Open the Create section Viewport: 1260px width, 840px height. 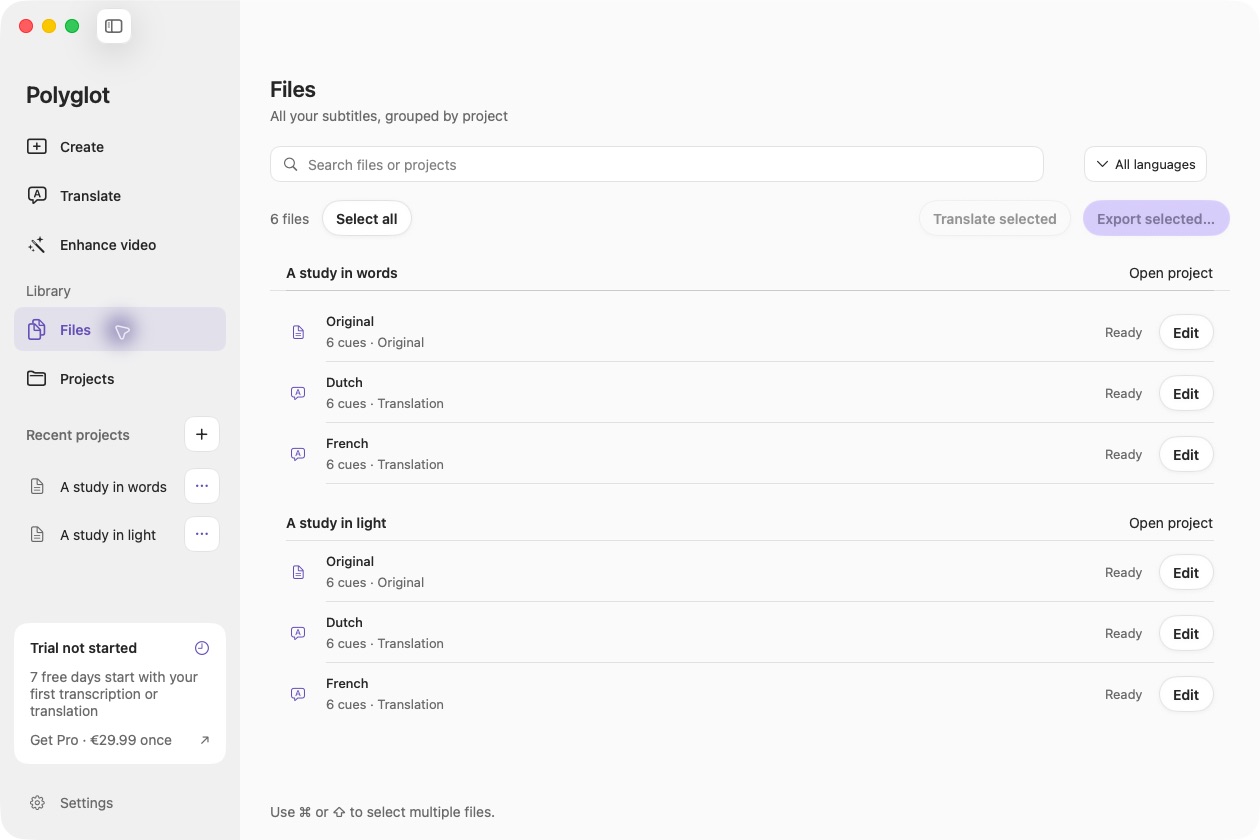click(120, 147)
